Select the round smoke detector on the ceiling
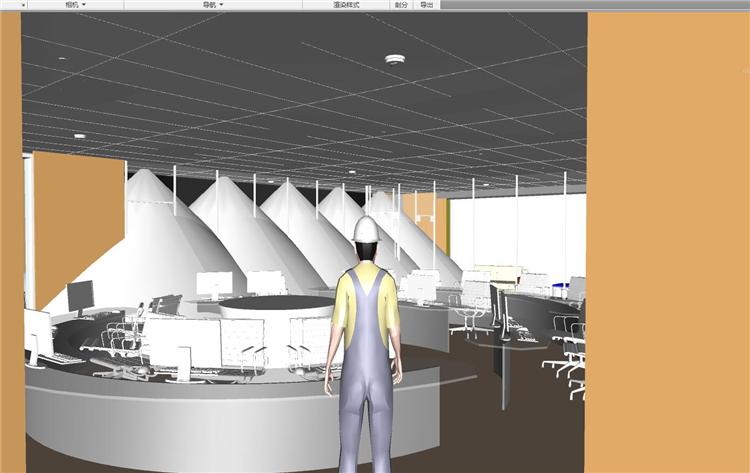The image size is (750, 473). (x=395, y=59)
